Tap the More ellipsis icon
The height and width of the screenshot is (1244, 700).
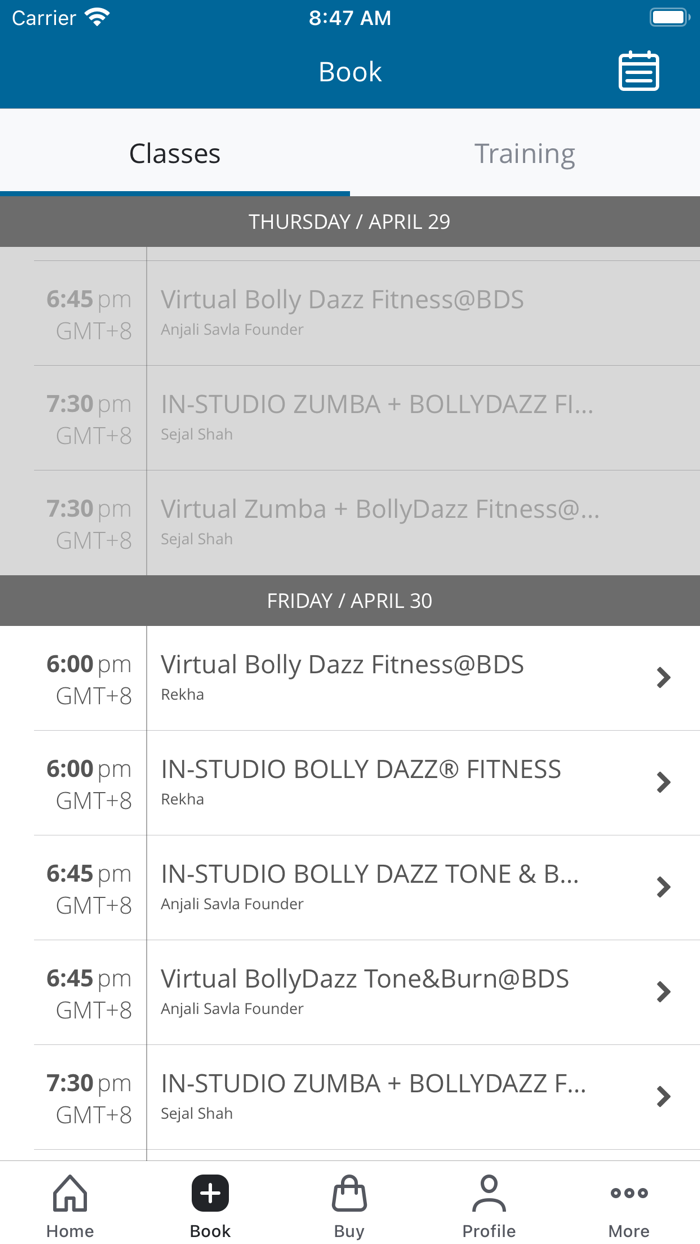pyautogui.click(x=628, y=1192)
